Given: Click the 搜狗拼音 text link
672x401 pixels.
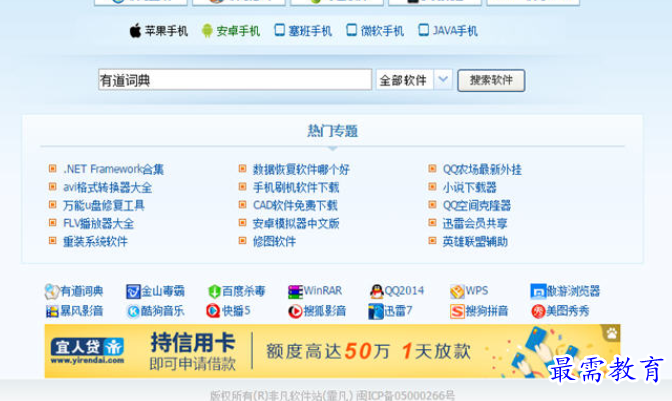Looking at the screenshot, I should tap(486, 311).
